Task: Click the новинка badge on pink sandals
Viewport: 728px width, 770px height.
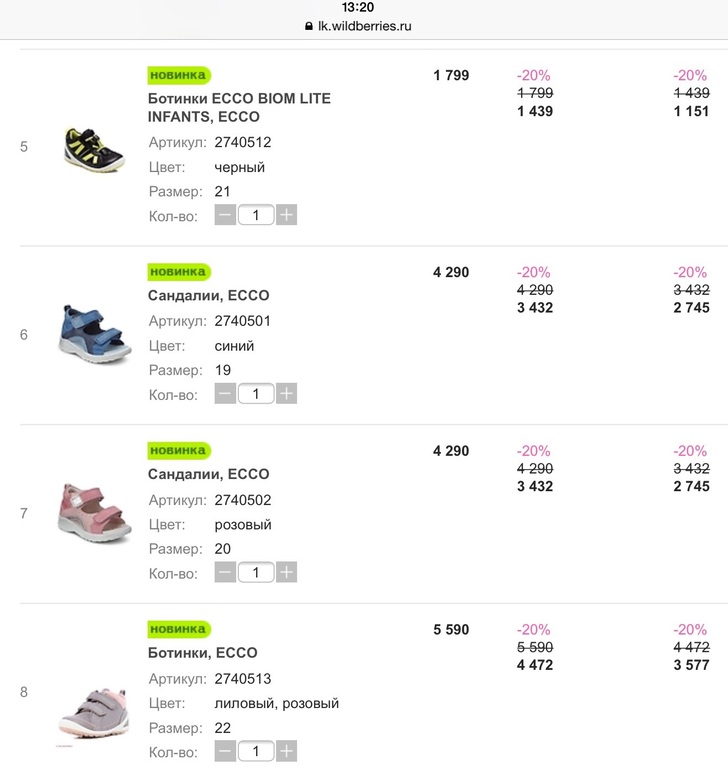Action: coord(179,450)
